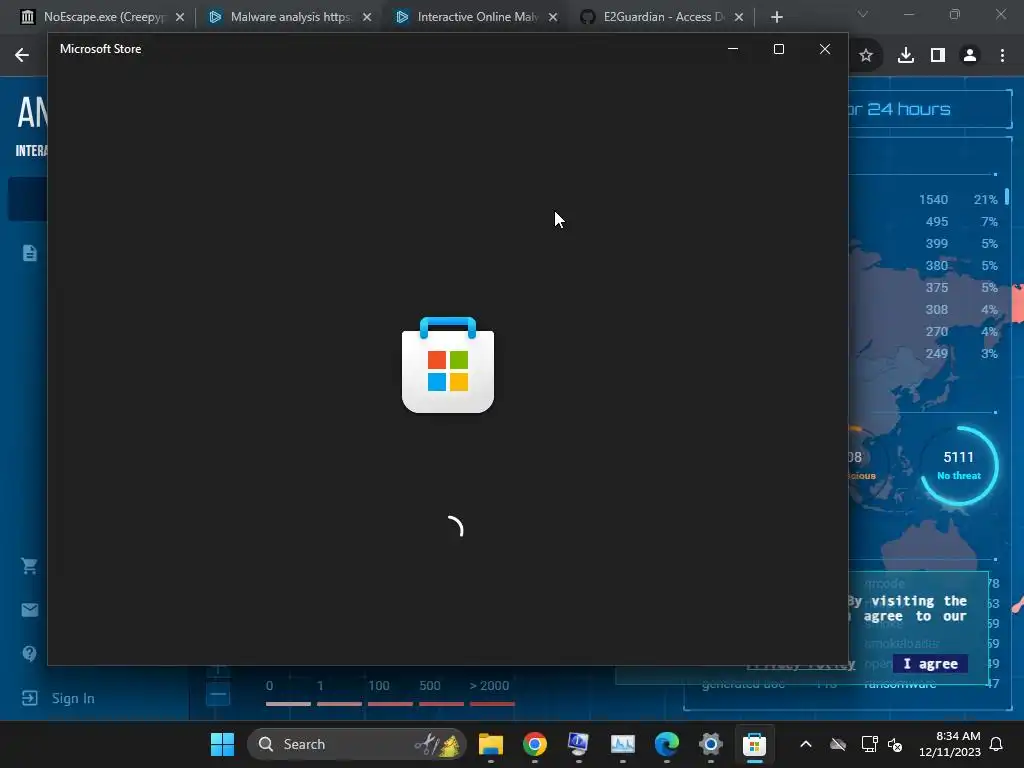
Task: Click the minus zoom button on map
Action: (x=218, y=694)
